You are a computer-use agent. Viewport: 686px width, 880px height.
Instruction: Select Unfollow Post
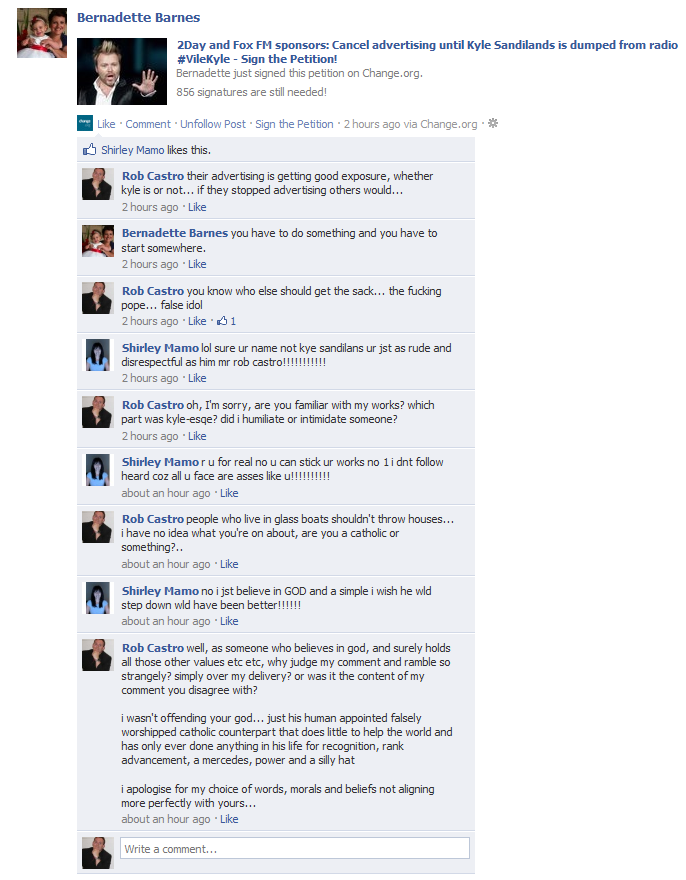click(x=213, y=124)
